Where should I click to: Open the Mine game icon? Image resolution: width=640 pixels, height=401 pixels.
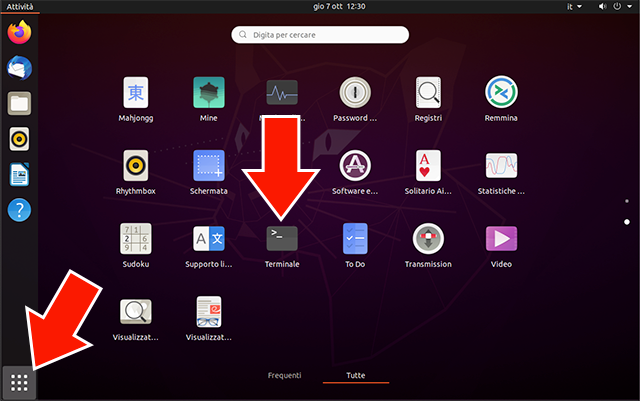pos(209,94)
